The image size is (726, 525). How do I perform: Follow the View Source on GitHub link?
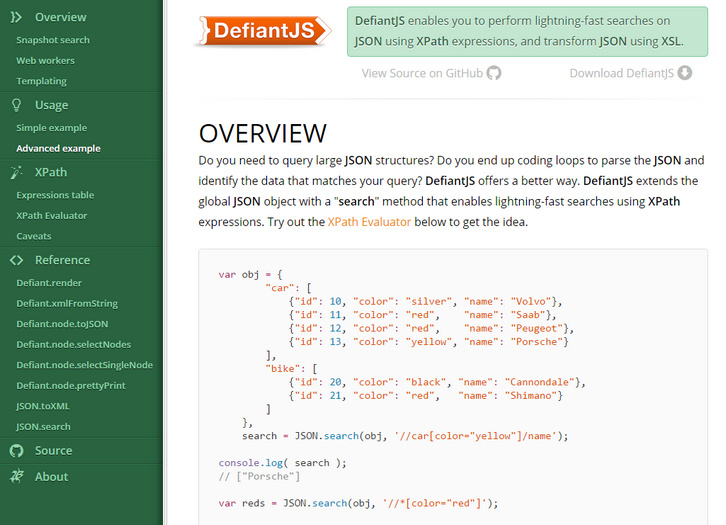pos(422,73)
